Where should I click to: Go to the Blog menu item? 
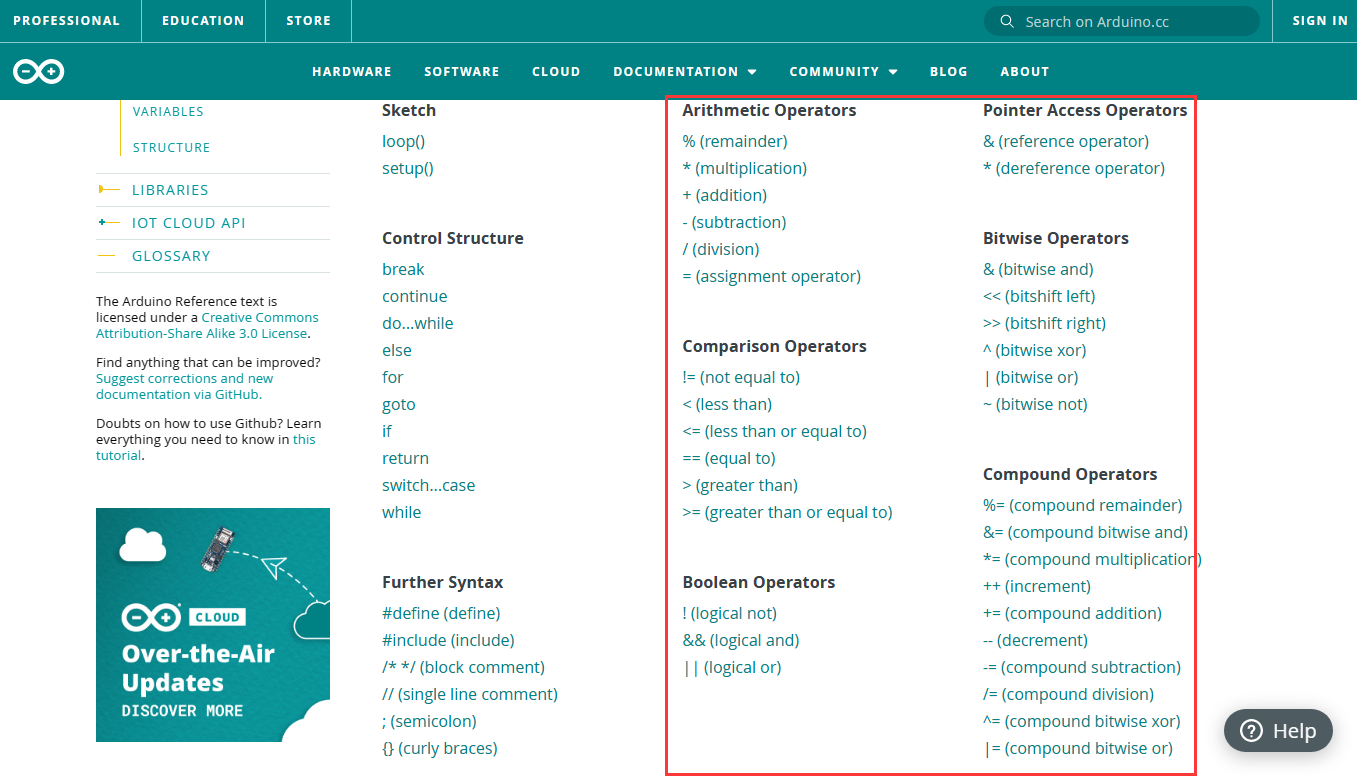point(949,71)
